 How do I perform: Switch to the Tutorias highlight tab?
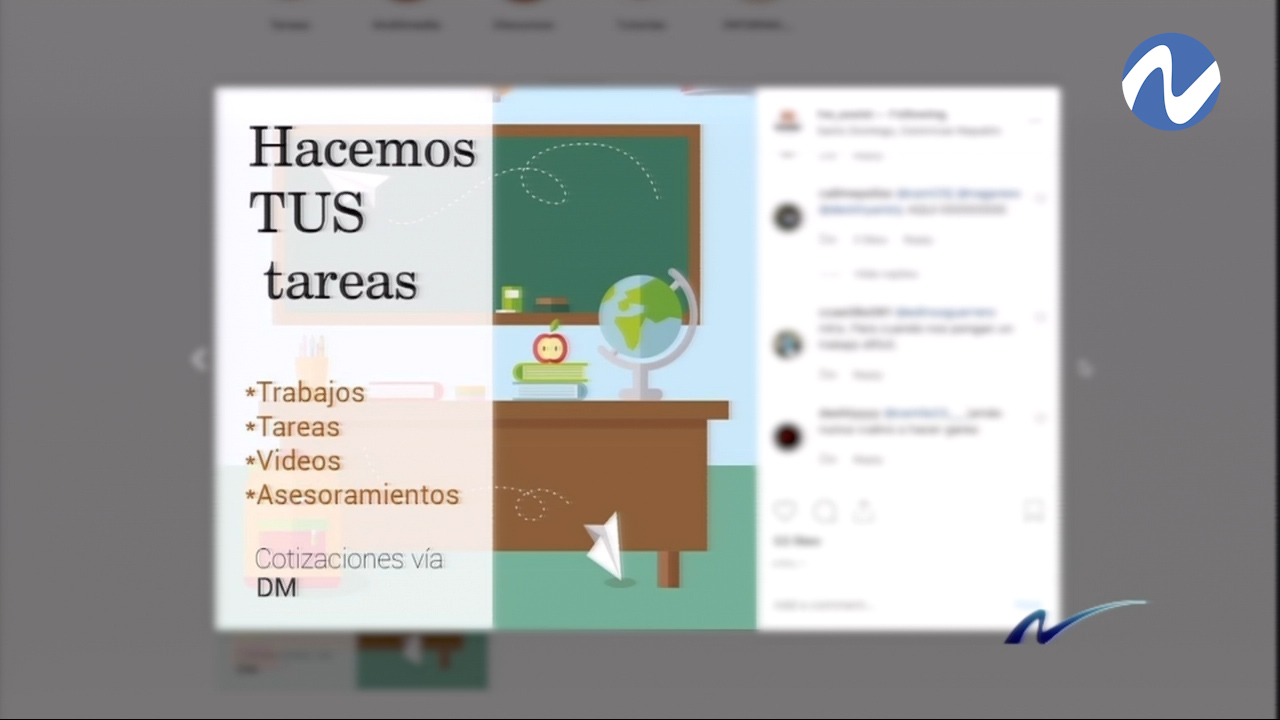[641, 8]
